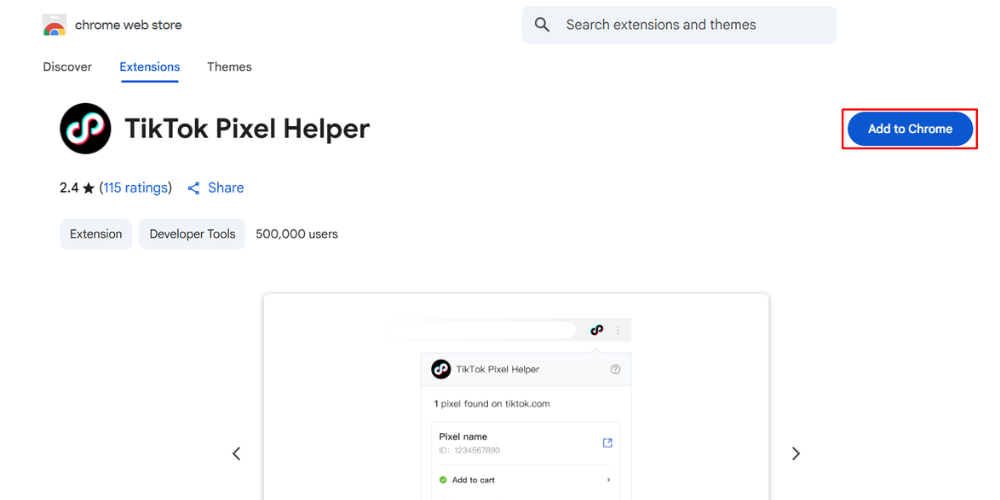This screenshot has width=1000, height=500.
Task: Open the Extensions tab
Action: tap(150, 67)
